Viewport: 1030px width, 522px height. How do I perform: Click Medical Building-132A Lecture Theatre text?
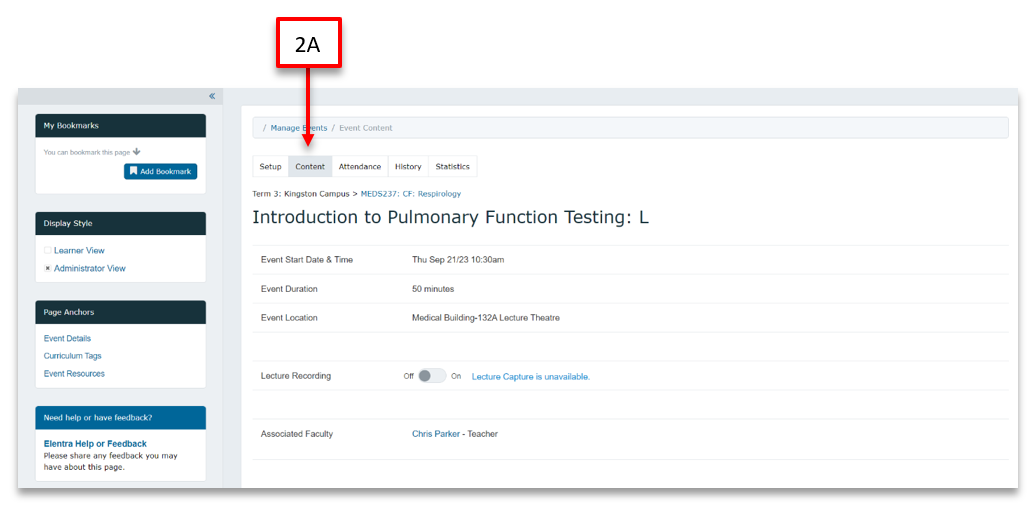point(485,318)
